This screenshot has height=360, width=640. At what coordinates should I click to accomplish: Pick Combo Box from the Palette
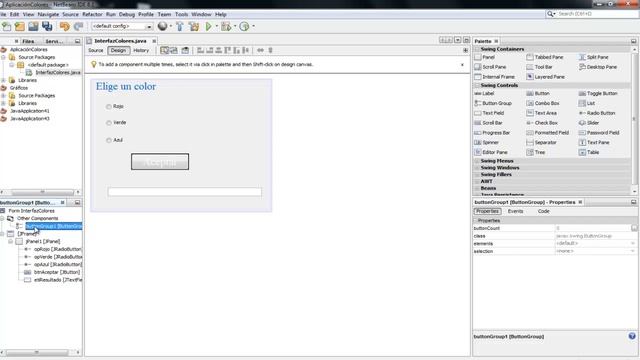542,103
